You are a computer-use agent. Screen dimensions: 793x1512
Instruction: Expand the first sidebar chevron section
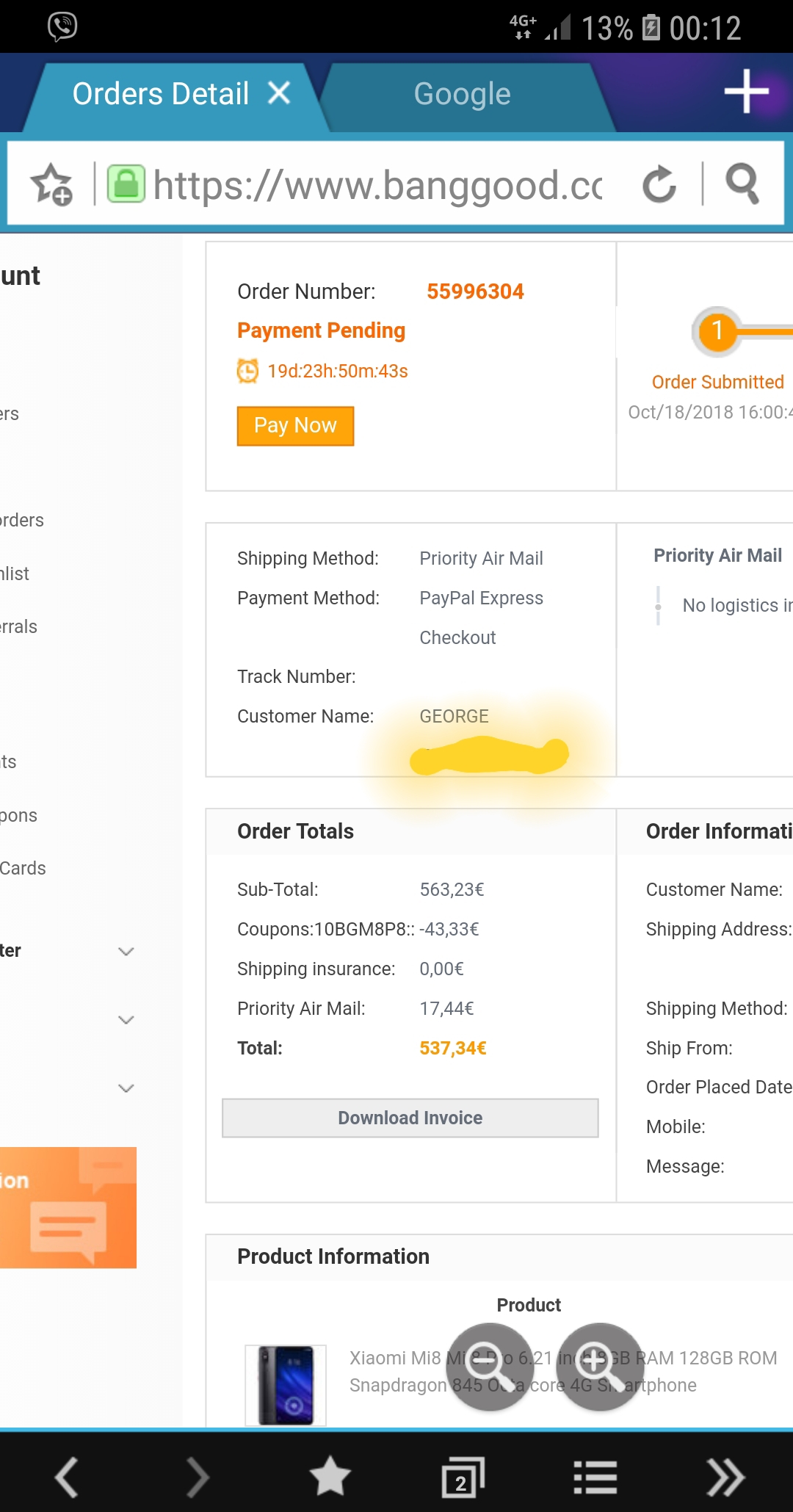pos(126,952)
